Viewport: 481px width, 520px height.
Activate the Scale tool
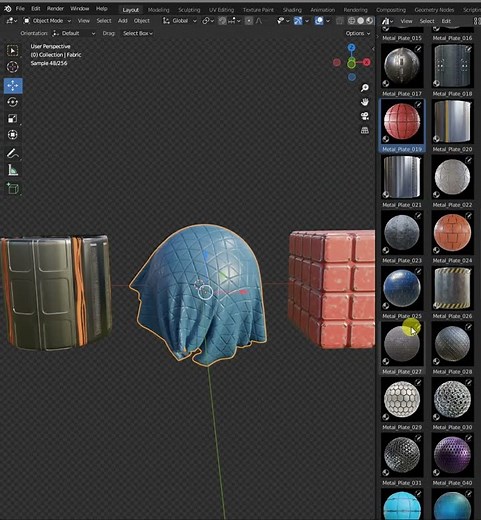[x=13, y=118]
